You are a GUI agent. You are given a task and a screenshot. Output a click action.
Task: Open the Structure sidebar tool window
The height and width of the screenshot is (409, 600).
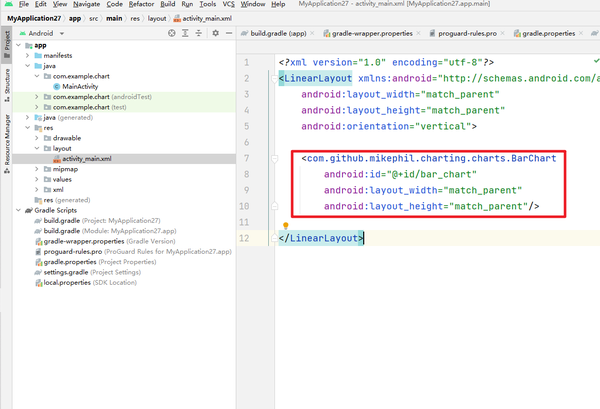tap(7, 85)
